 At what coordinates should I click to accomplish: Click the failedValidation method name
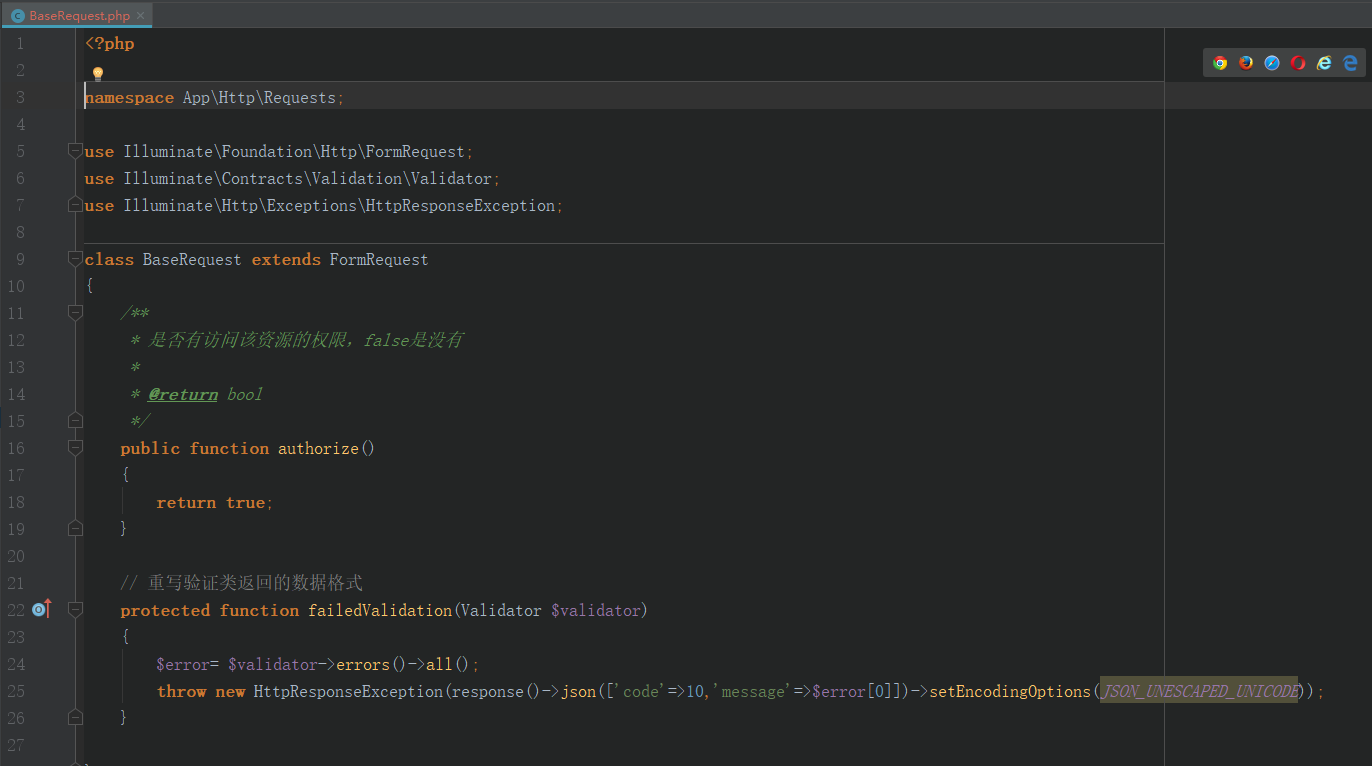pos(380,611)
